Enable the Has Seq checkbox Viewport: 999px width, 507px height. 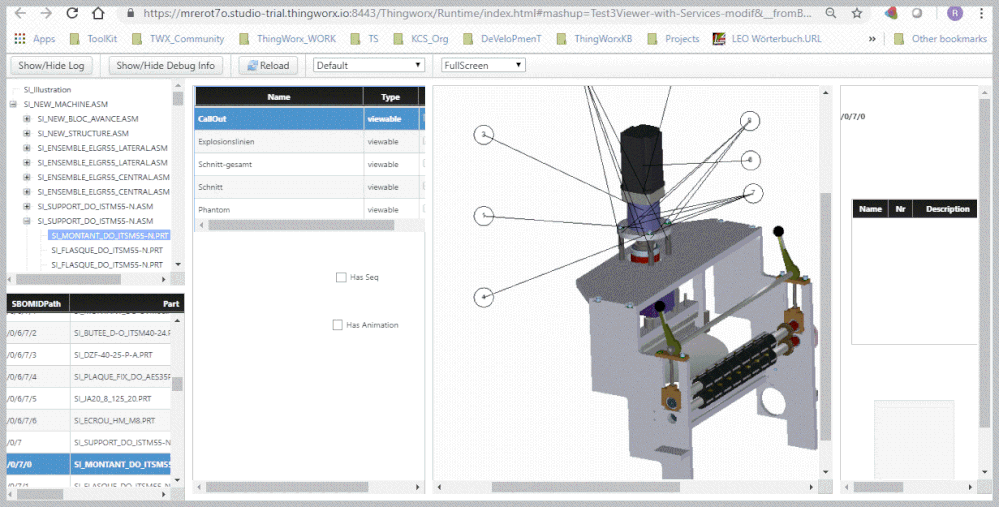coord(341,277)
